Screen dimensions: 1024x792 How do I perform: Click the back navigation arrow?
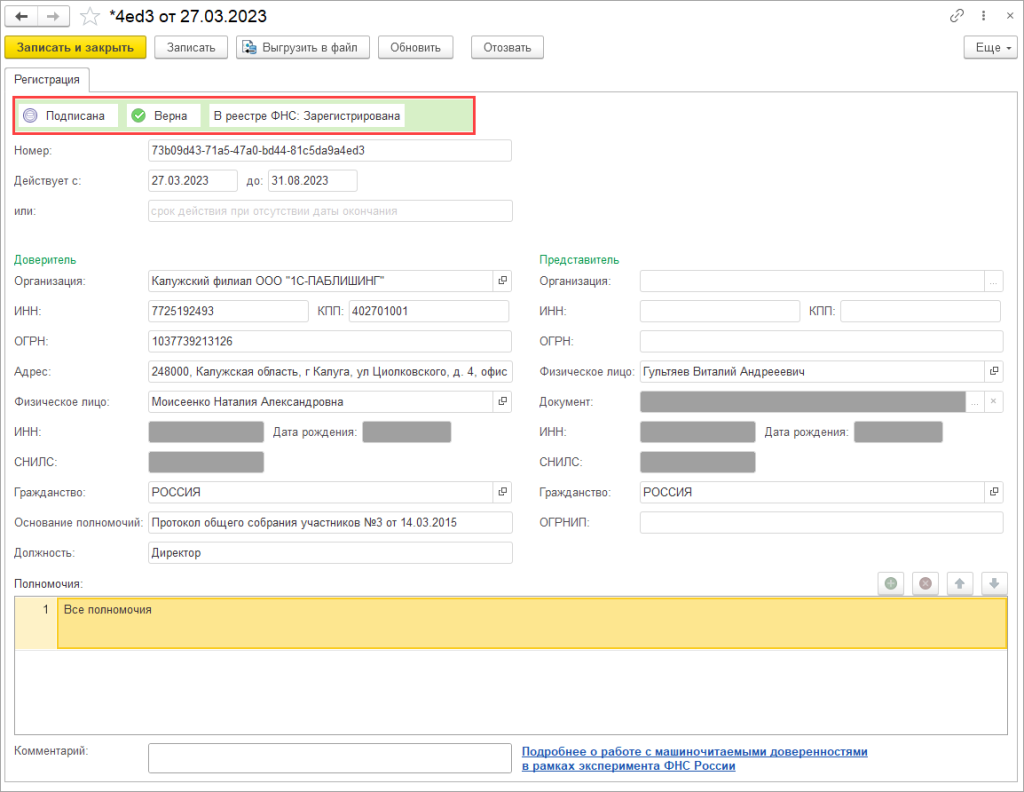point(22,17)
